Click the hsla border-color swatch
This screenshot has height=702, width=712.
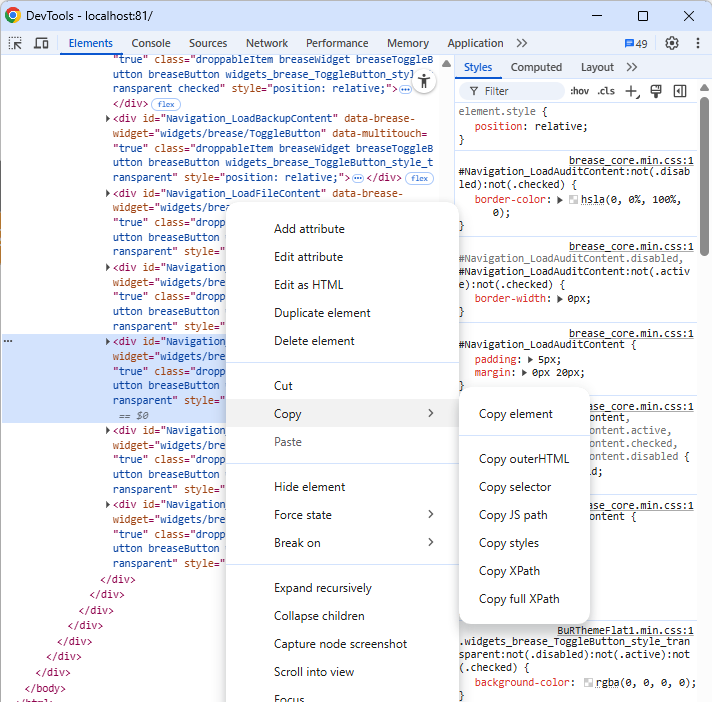[573, 200]
